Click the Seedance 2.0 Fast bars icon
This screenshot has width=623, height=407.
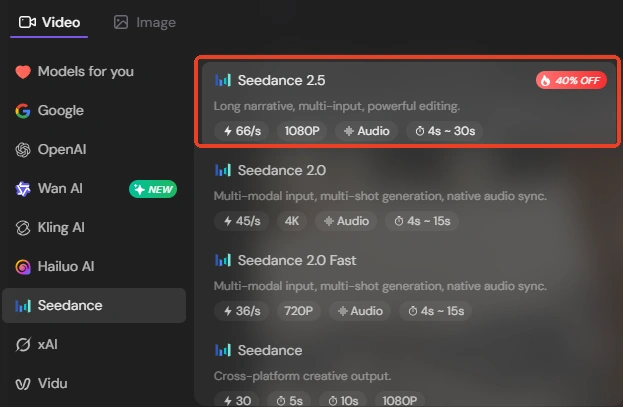[x=223, y=261]
